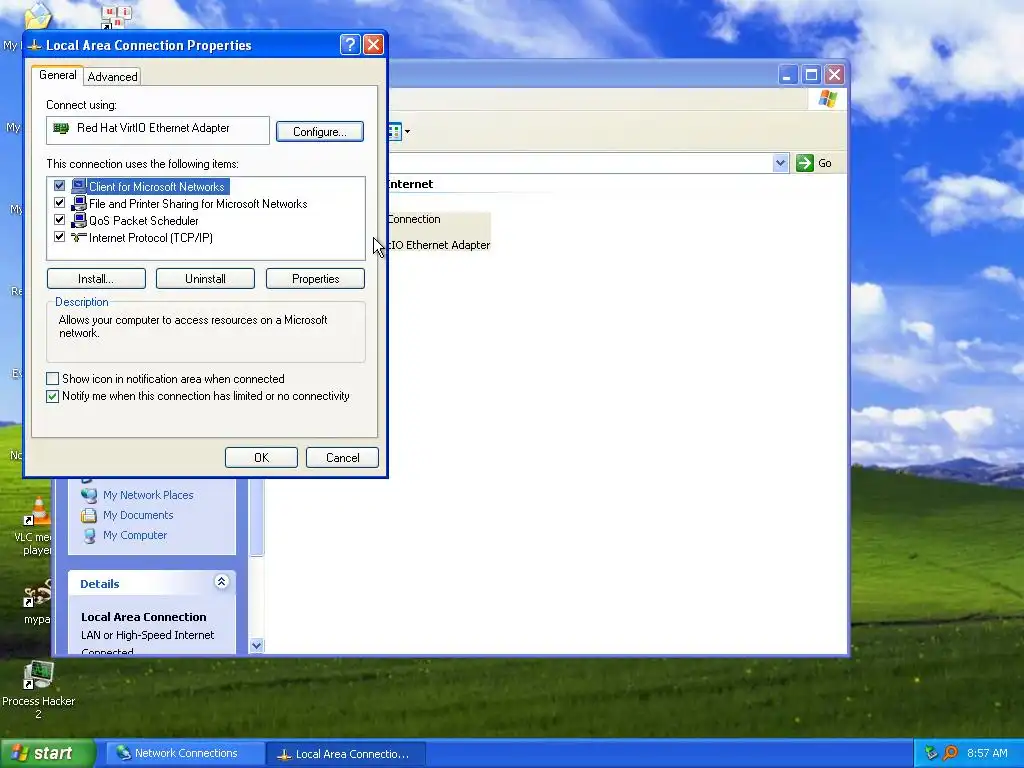
Task: Click the Red Hat VirtIO adapter card icon
Action: [61, 128]
